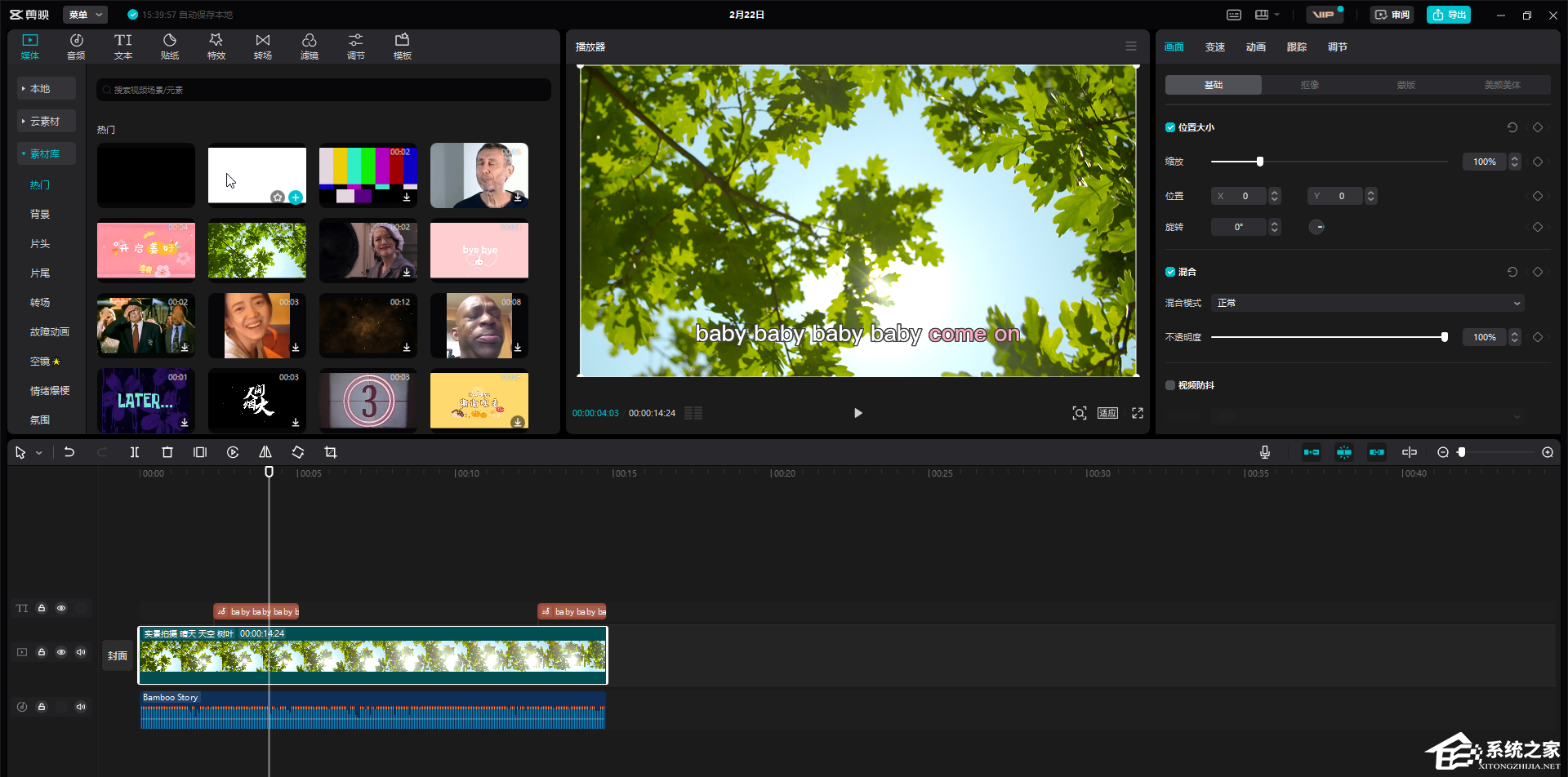Open the 特效 effects panel
This screenshot has width=1568, height=777.
216,46
